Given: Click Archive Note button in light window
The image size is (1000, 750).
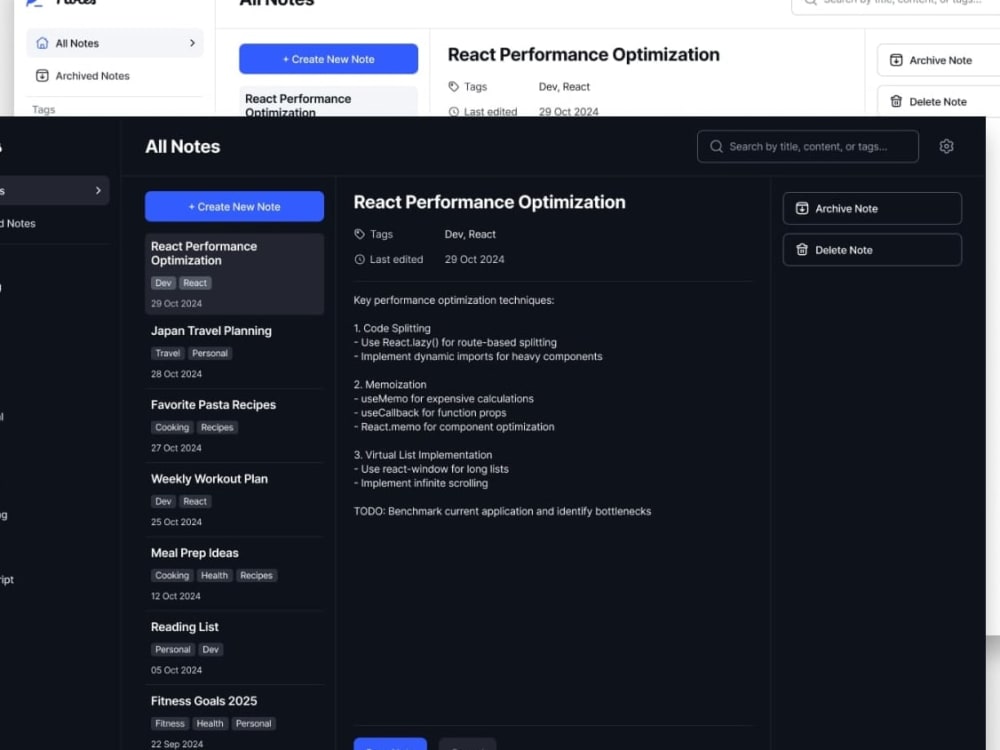Looking at the screenshot, I should [x=938, y=61].
